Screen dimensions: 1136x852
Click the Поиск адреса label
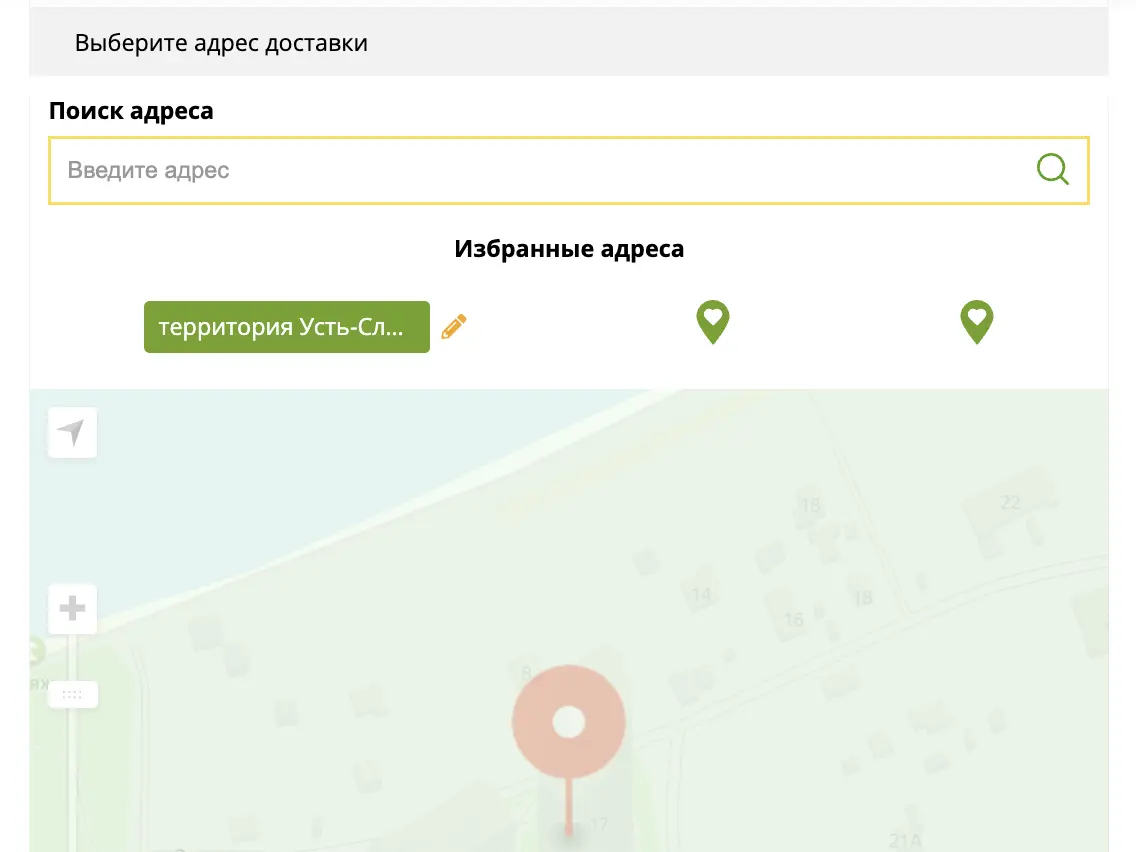pyautogui.click(x=131, y=111)
